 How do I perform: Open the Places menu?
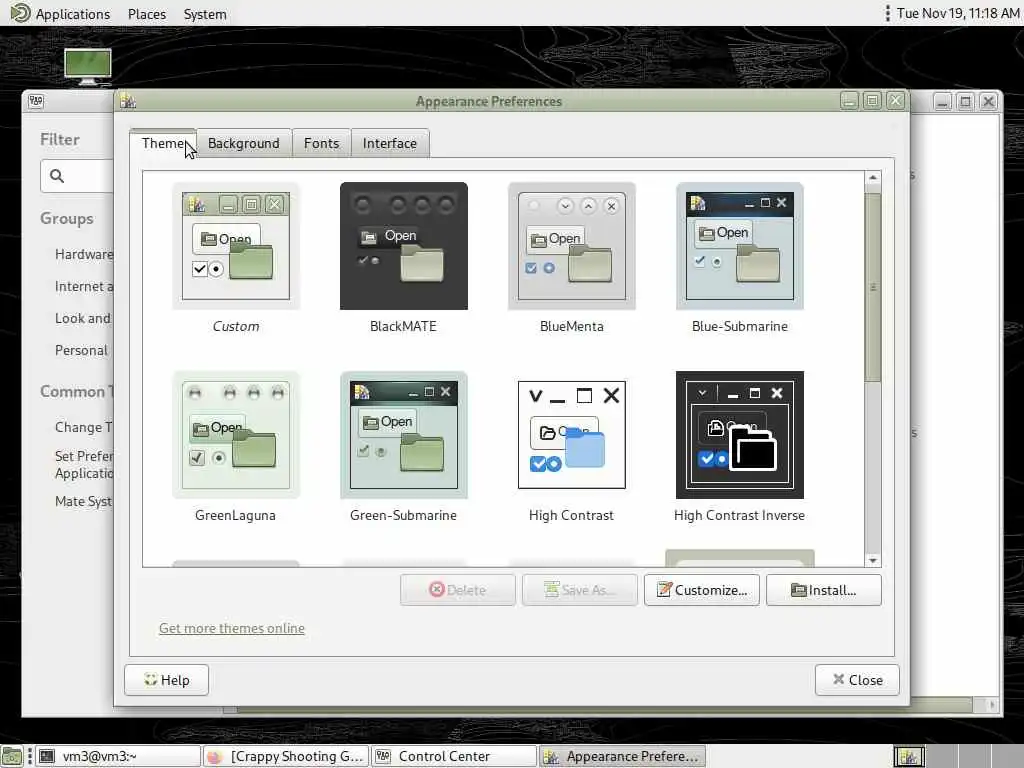(x=147, y=14)
